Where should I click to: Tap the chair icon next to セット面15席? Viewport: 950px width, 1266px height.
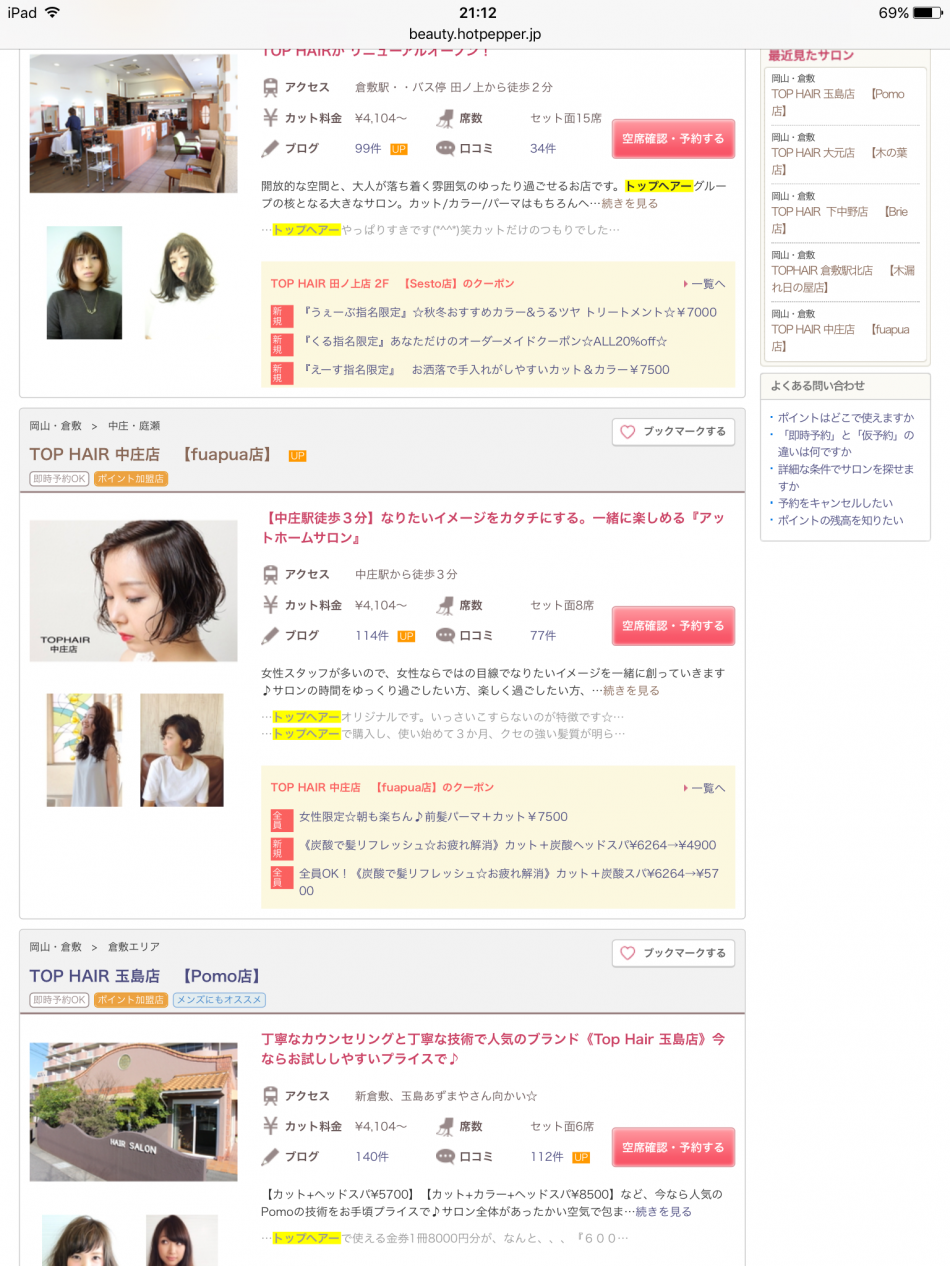[x=445, y=118]
